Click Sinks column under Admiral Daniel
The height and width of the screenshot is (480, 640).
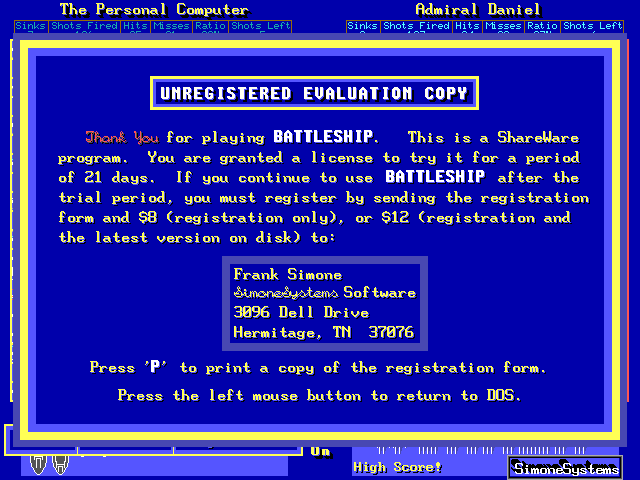363,27
